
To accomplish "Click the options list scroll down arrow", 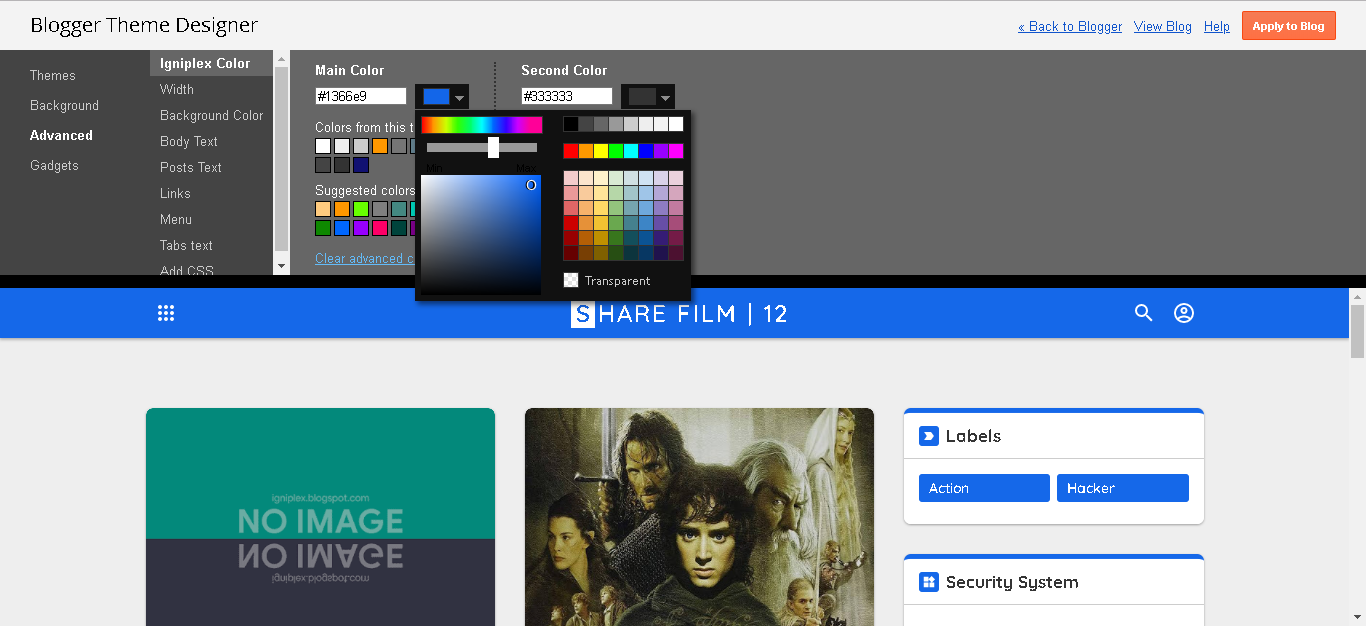I will coord(281,266).
